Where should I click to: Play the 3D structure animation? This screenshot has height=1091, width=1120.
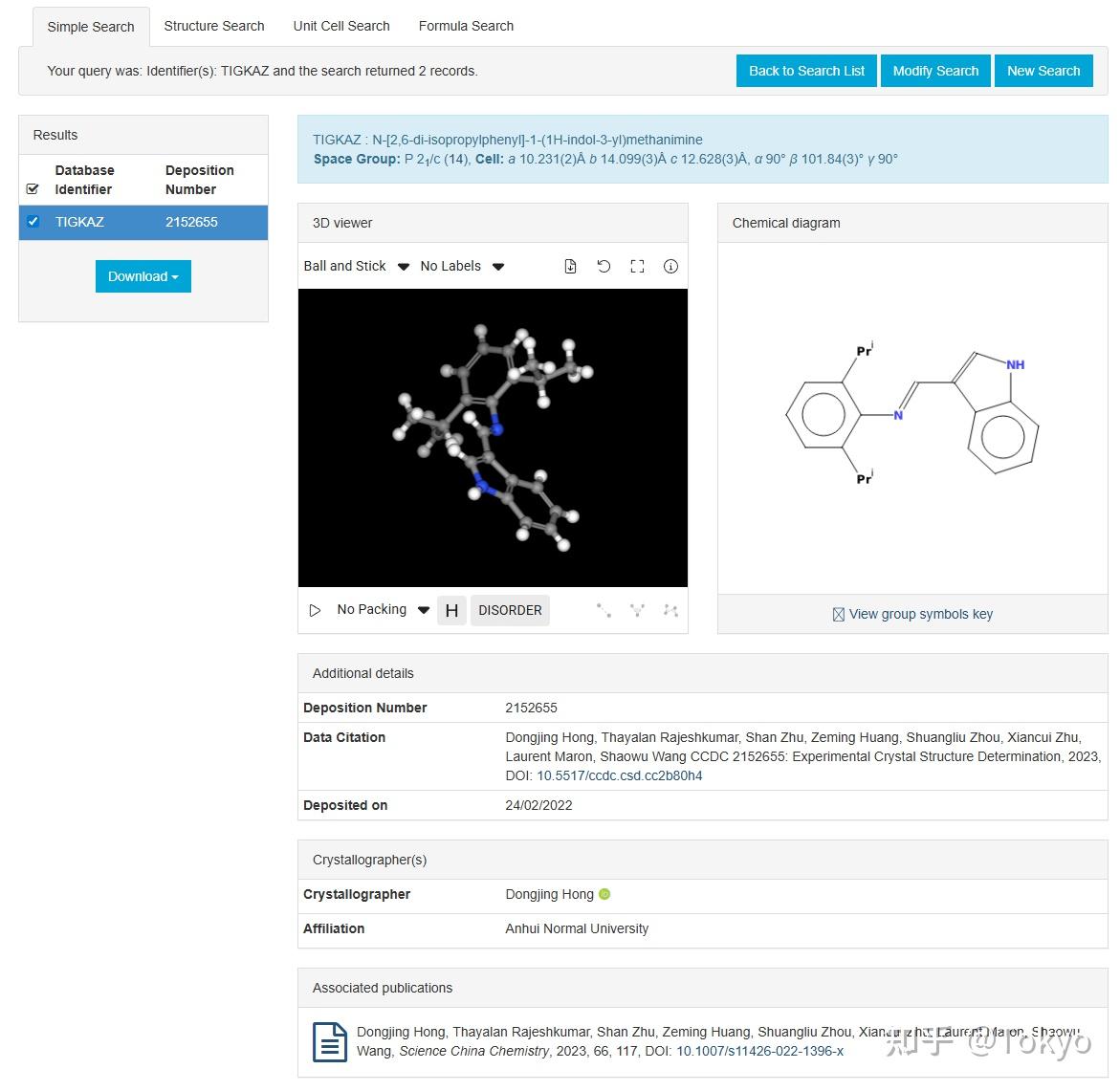coord(315,610)
